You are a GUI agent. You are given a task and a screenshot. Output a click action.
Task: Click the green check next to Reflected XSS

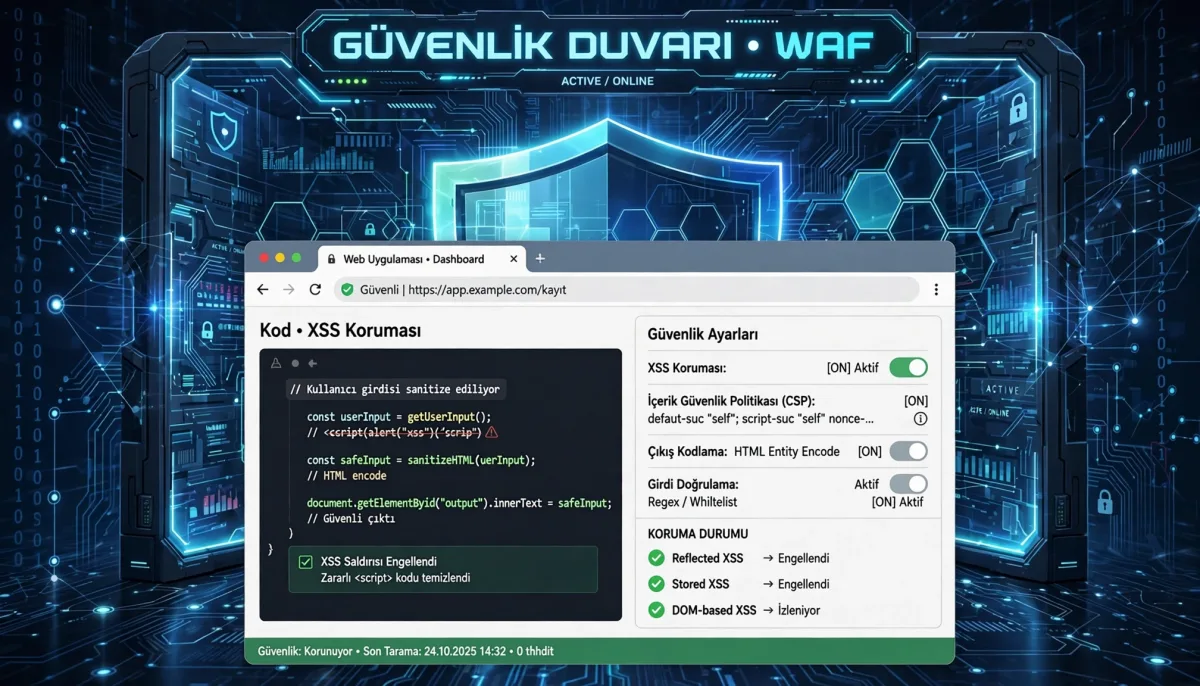point(656,558)
